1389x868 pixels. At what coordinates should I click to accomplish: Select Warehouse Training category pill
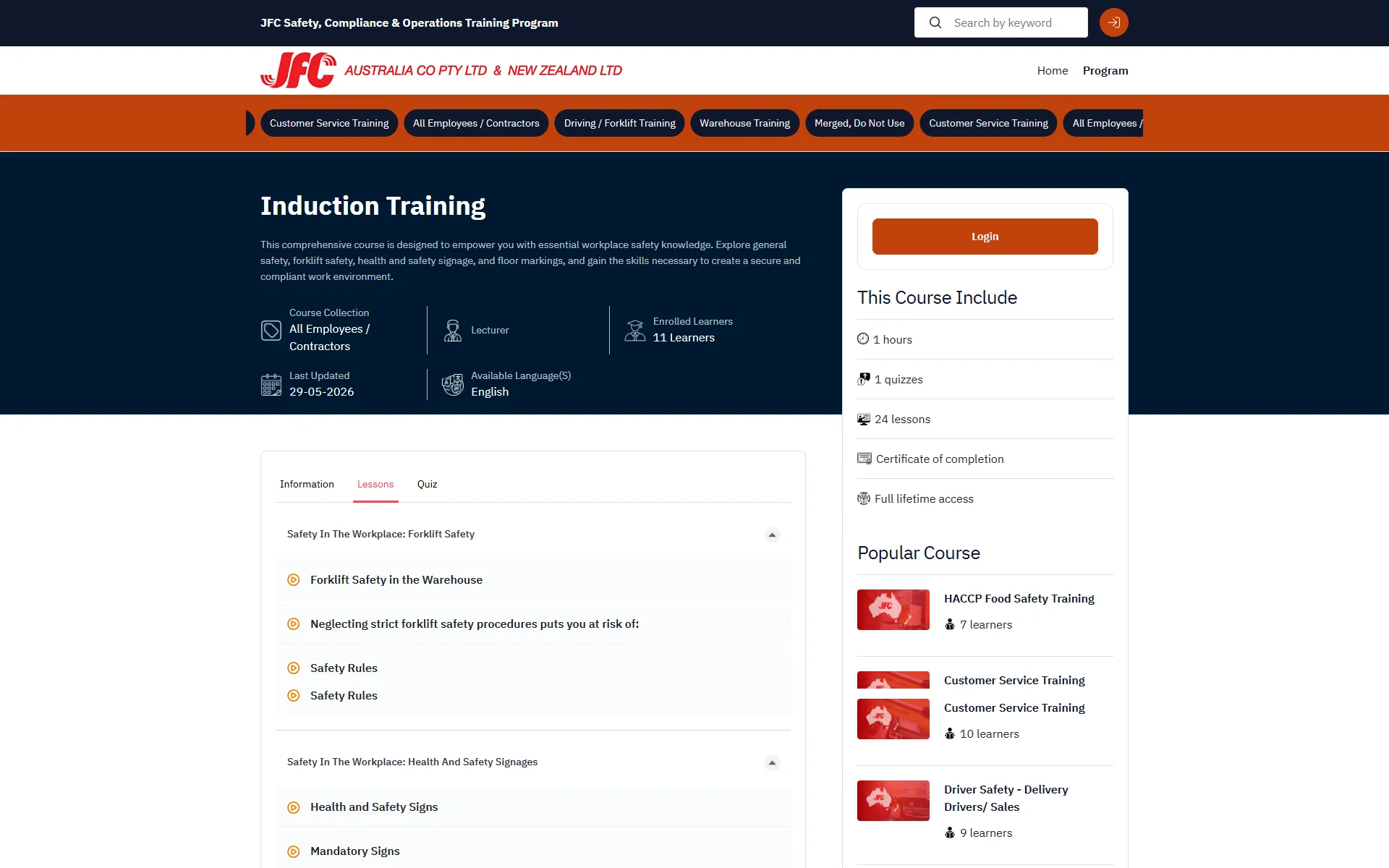(744, 123)
